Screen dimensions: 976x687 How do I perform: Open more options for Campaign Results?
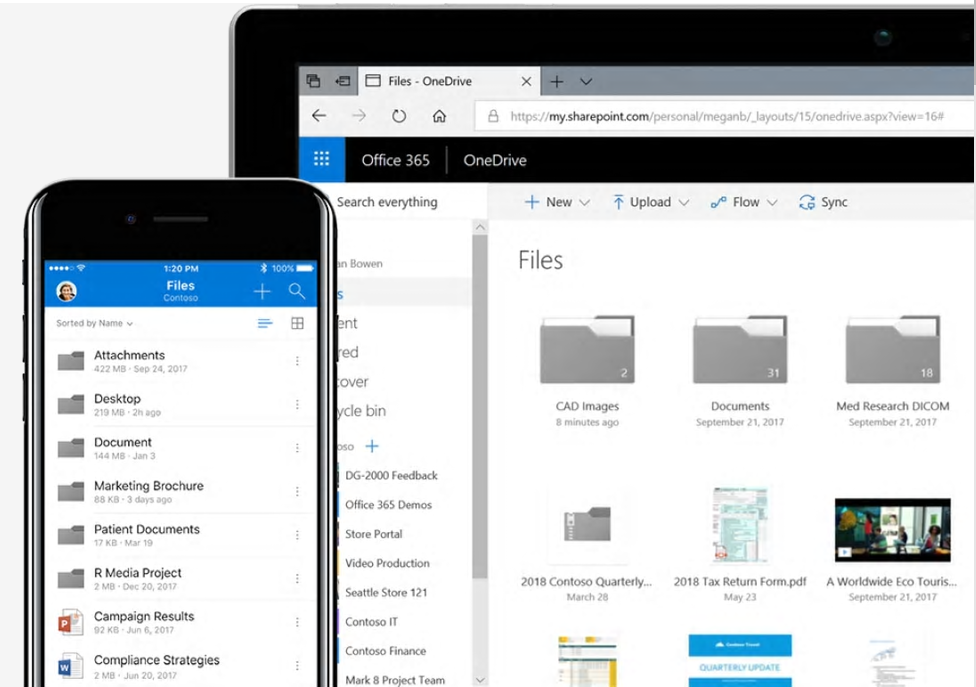pyautogui.click(x=298, y=622)
